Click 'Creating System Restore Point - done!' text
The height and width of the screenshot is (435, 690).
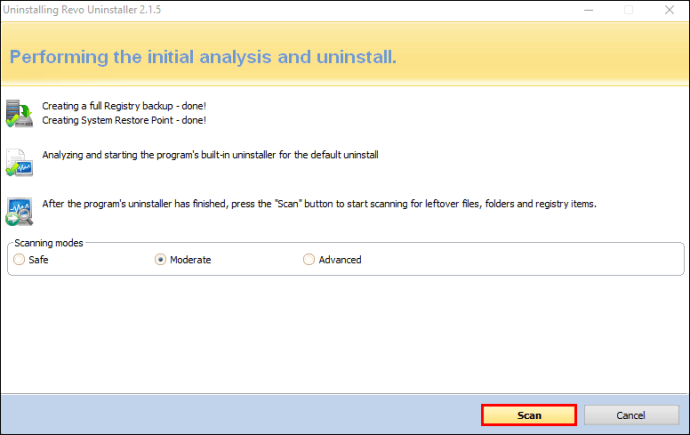tap(124, 120)
